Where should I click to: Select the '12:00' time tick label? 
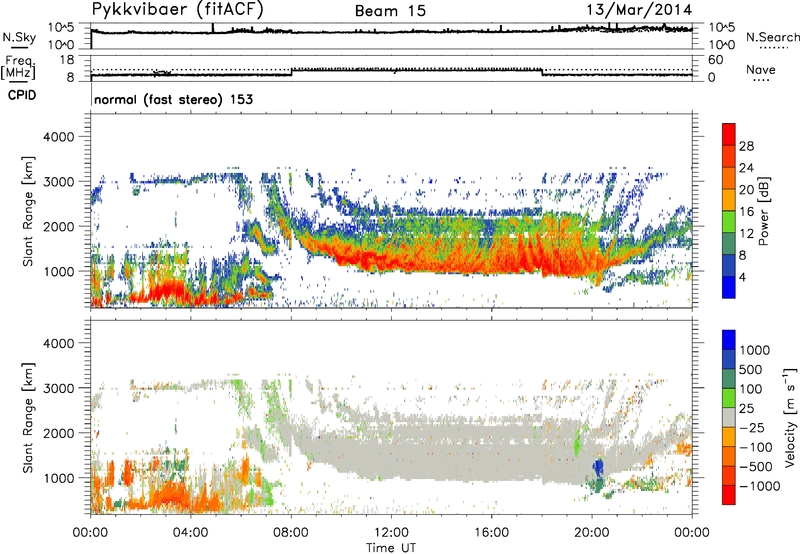click(x=391, y=533)
